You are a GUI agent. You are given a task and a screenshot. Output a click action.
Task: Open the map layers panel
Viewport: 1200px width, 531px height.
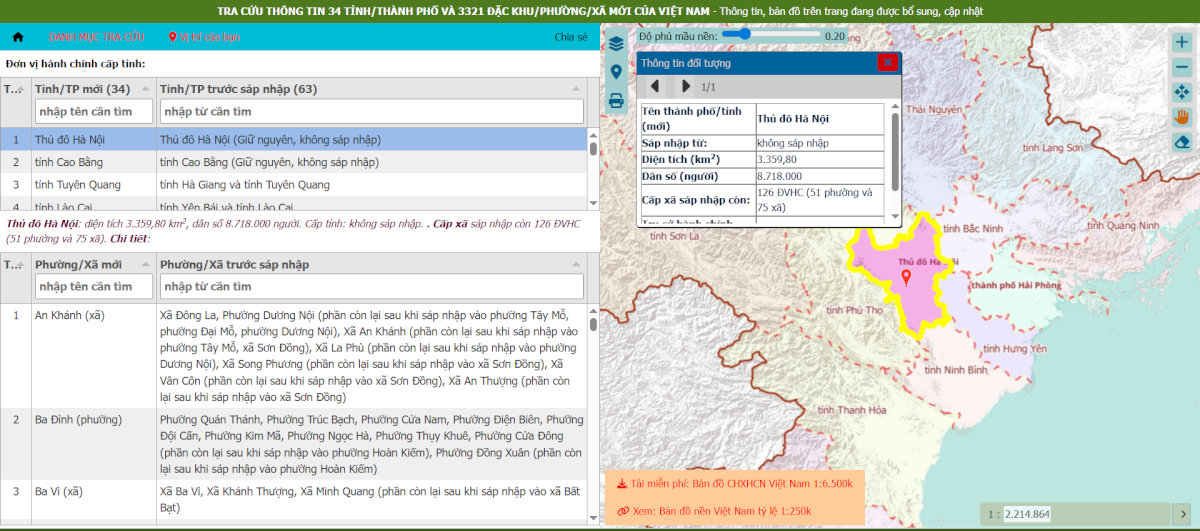(x=616, y=44)
